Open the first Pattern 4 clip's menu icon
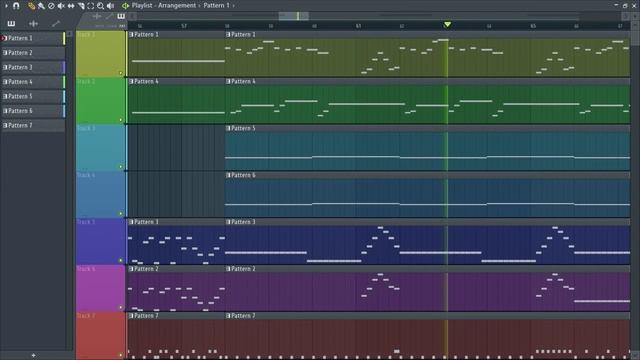The height and width of the screenshot is (360, 640). [131, 82]
